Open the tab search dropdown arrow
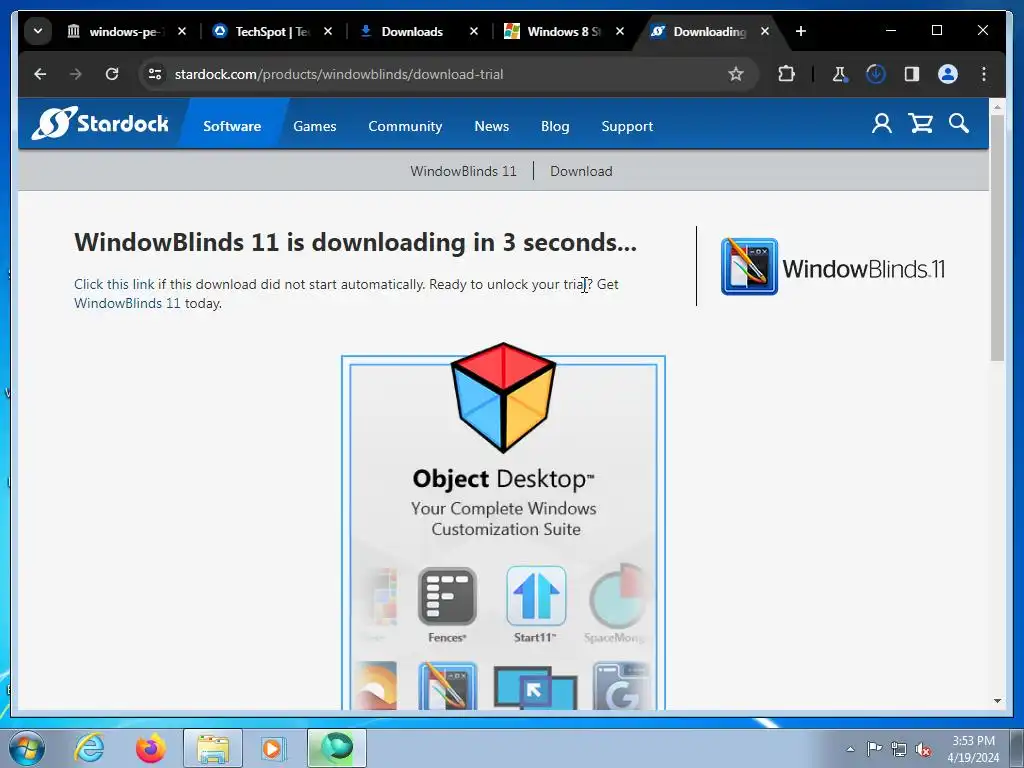 pos(38,31)
